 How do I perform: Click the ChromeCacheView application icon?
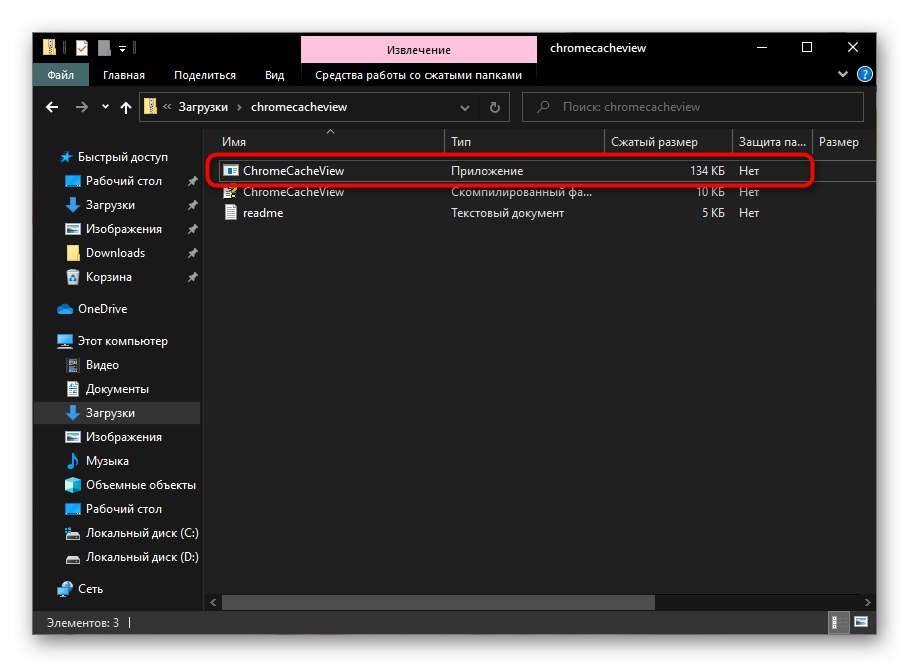[x=231, y=171]
